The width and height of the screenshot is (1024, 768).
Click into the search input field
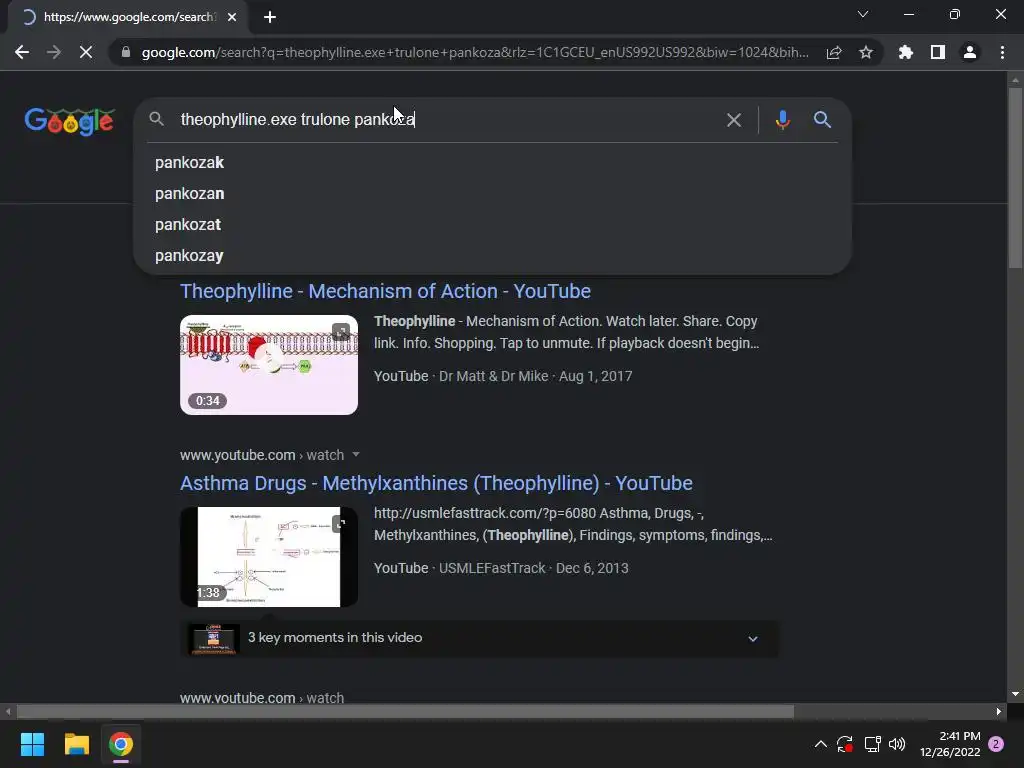point(447,120)
